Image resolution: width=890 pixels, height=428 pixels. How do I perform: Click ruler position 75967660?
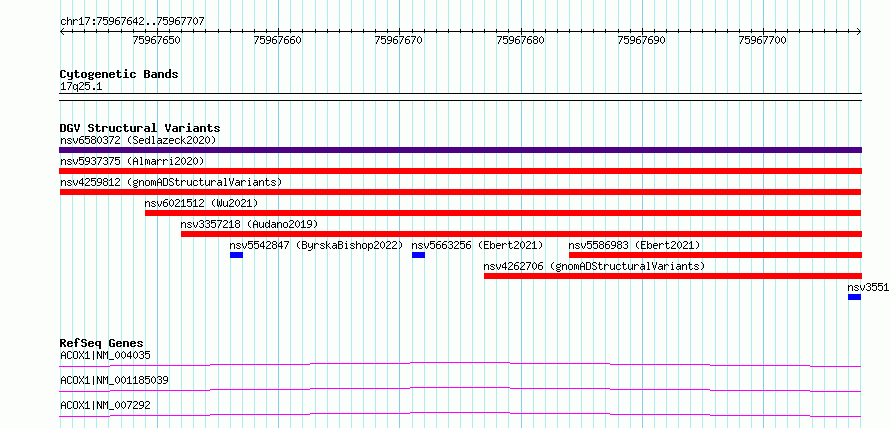[x=278, y=40]
